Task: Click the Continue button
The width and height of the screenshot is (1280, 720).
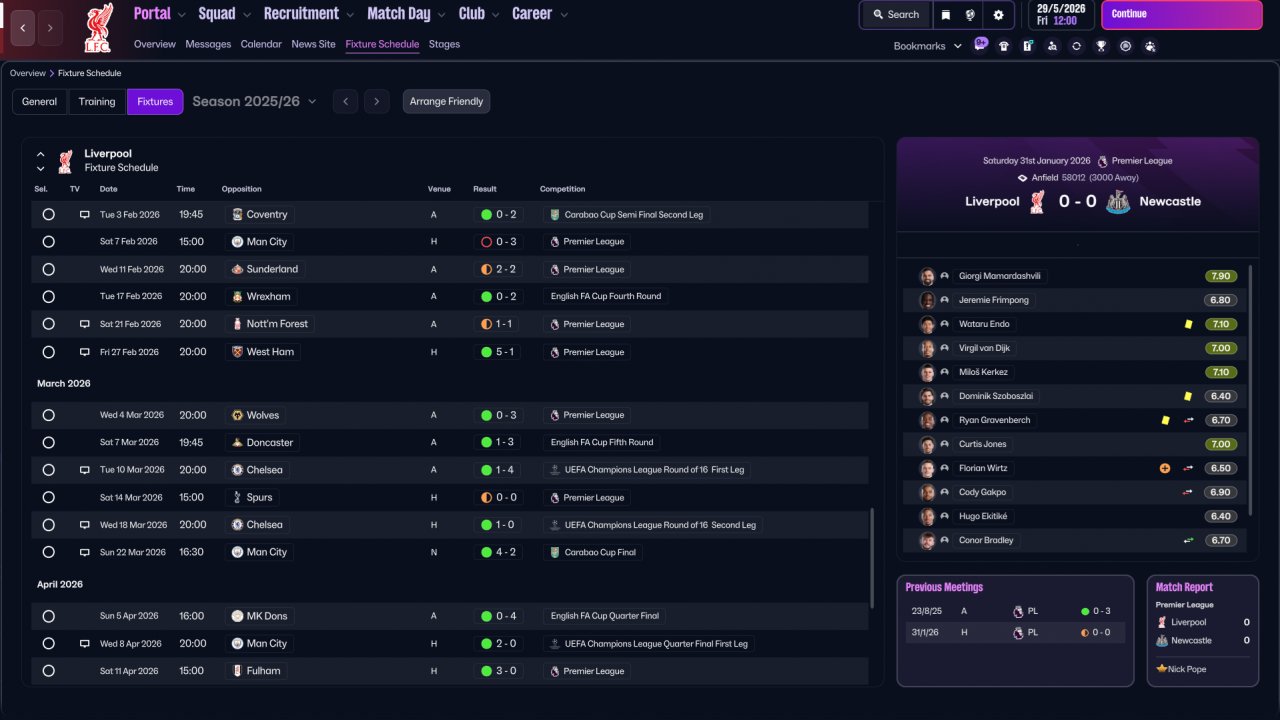Action: 1182,15
